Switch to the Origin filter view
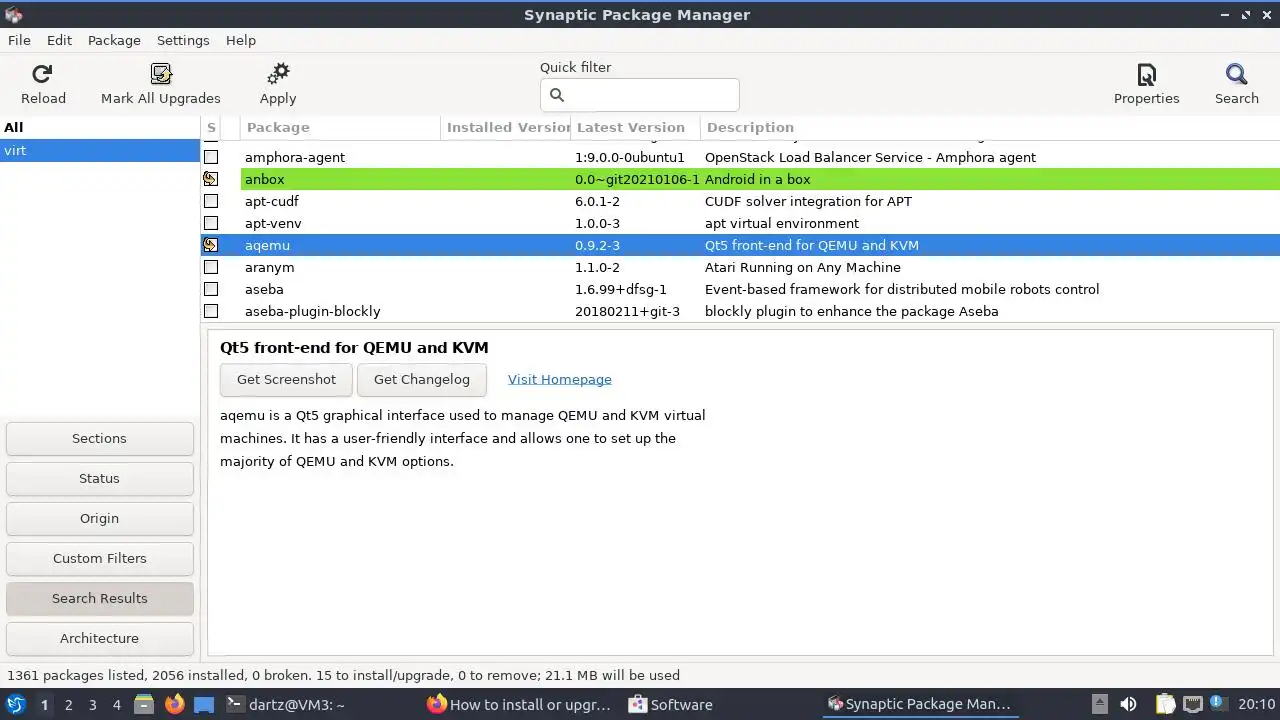 (99, 518)
